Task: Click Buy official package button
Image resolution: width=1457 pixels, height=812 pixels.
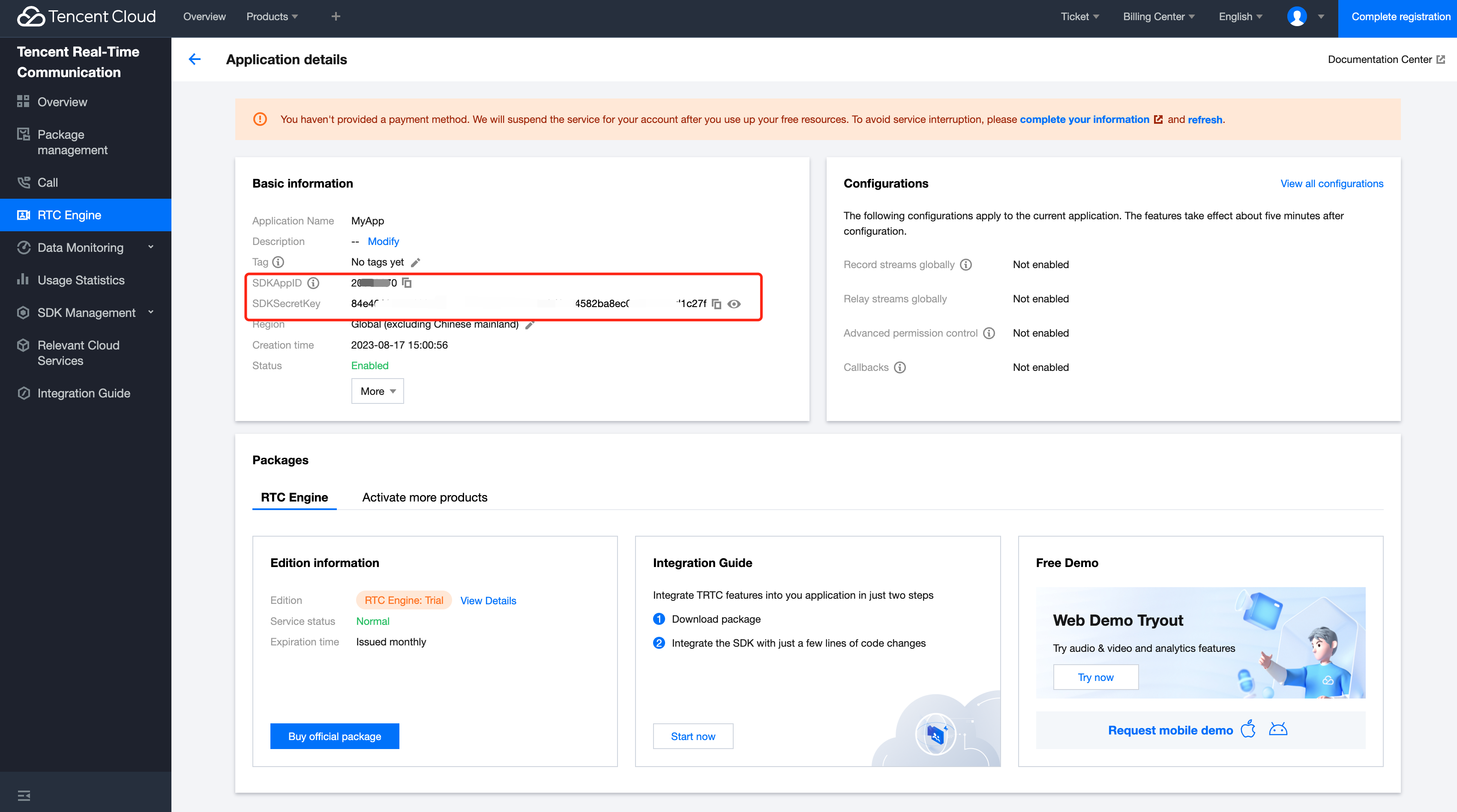Action: [334, 736]
